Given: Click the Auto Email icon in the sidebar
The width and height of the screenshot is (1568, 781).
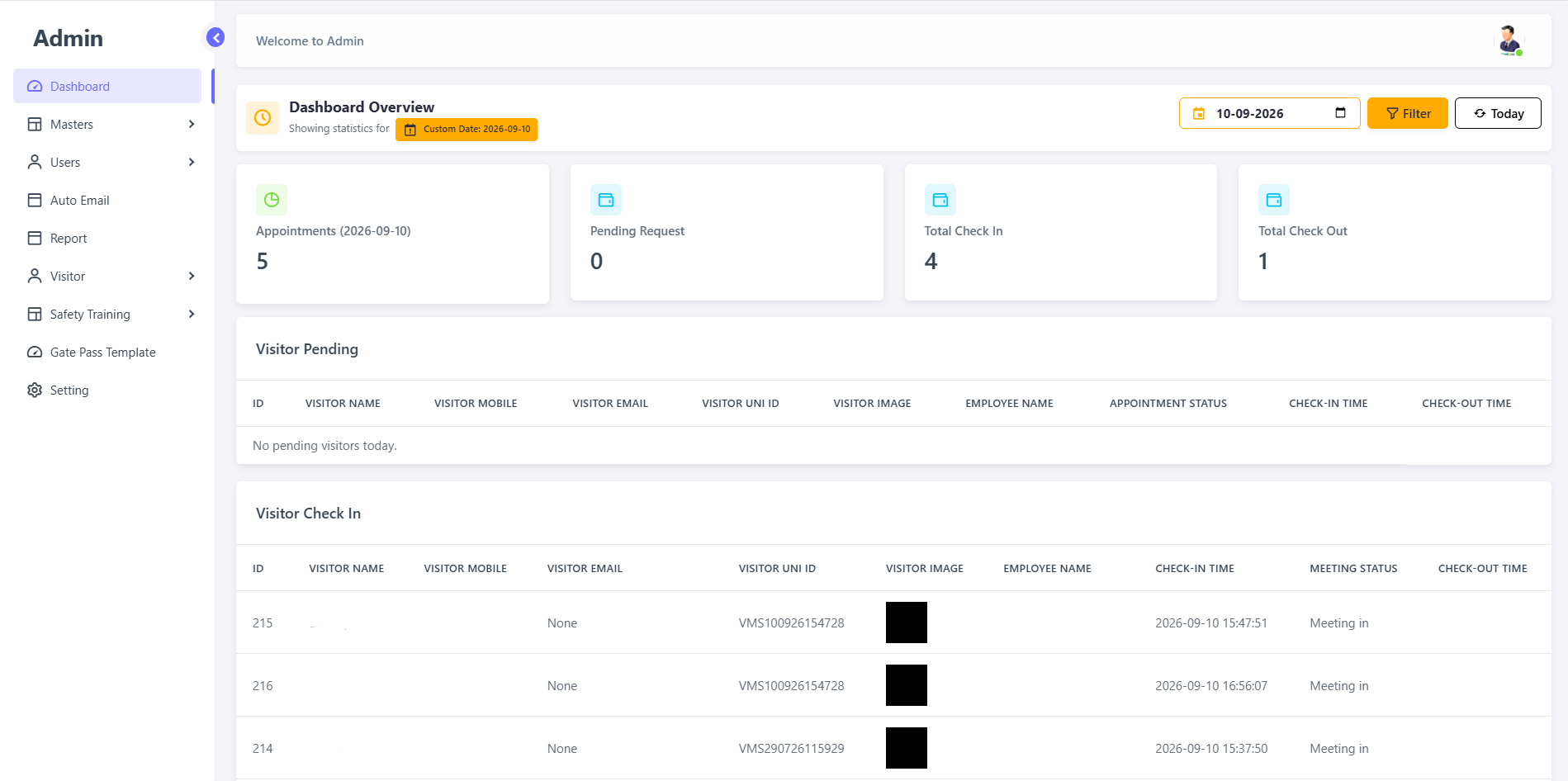Looking at the screenshot, I should [x=35, y=200].
